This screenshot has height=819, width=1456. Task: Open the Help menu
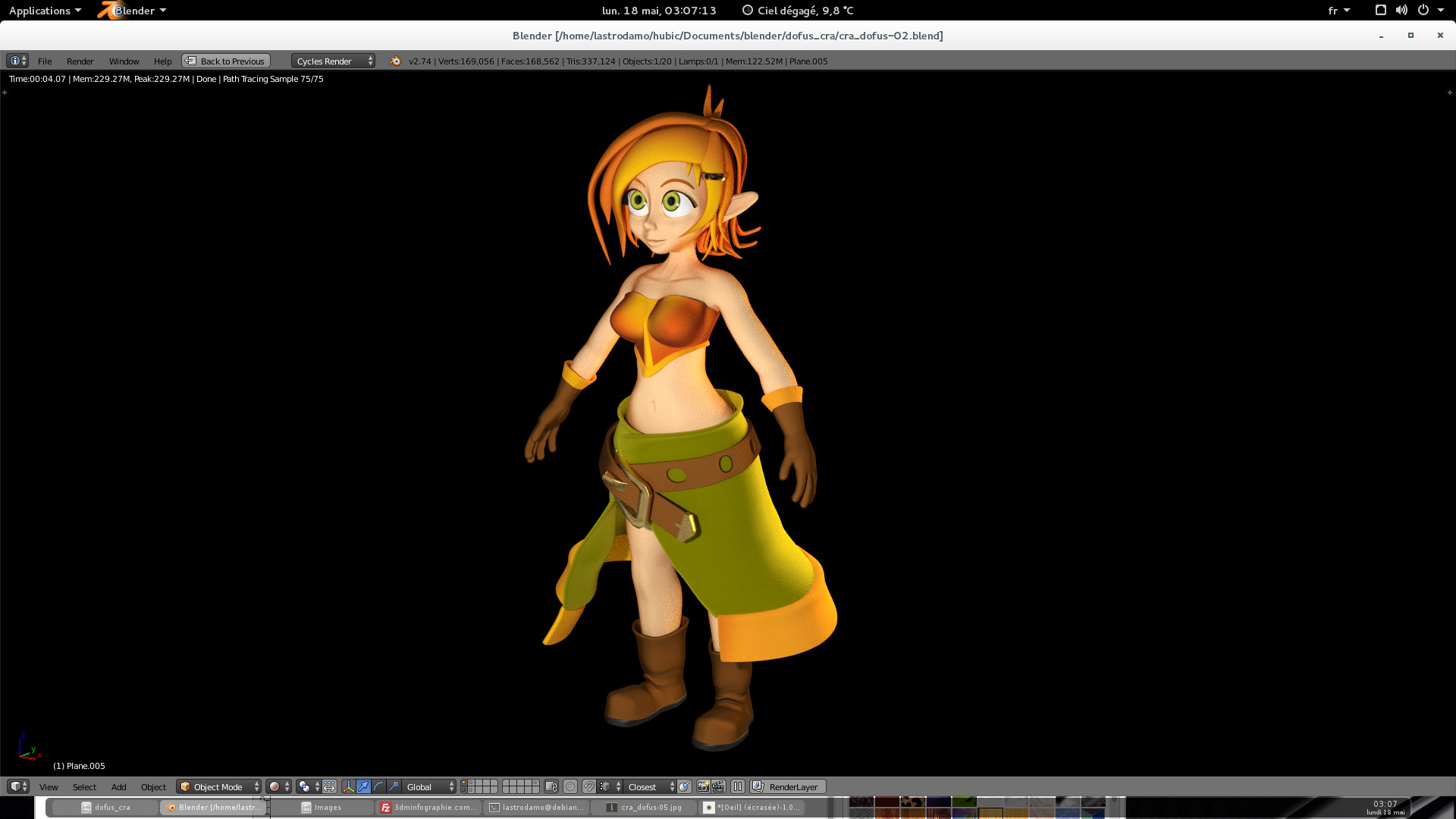(x=162, y=61)
